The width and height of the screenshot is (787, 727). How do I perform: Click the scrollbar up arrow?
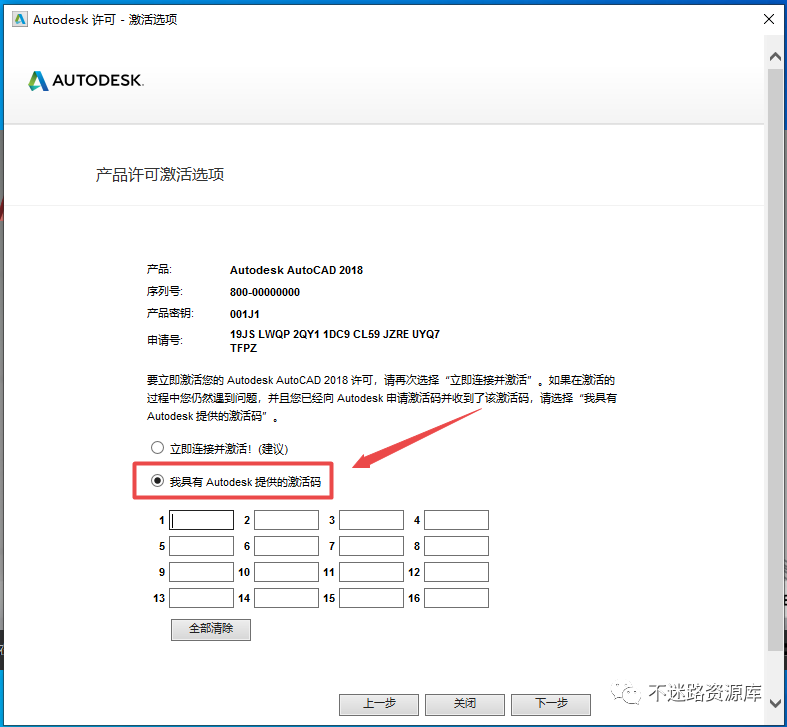pos(775,57)
